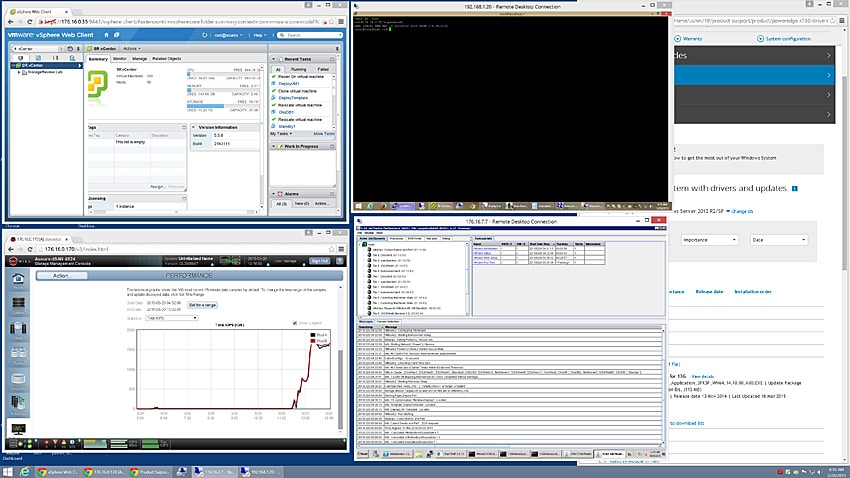The height and width of the screenshot is (478, 850).
Task: Select the SR vCenter tree item
Action: [47, 66]
